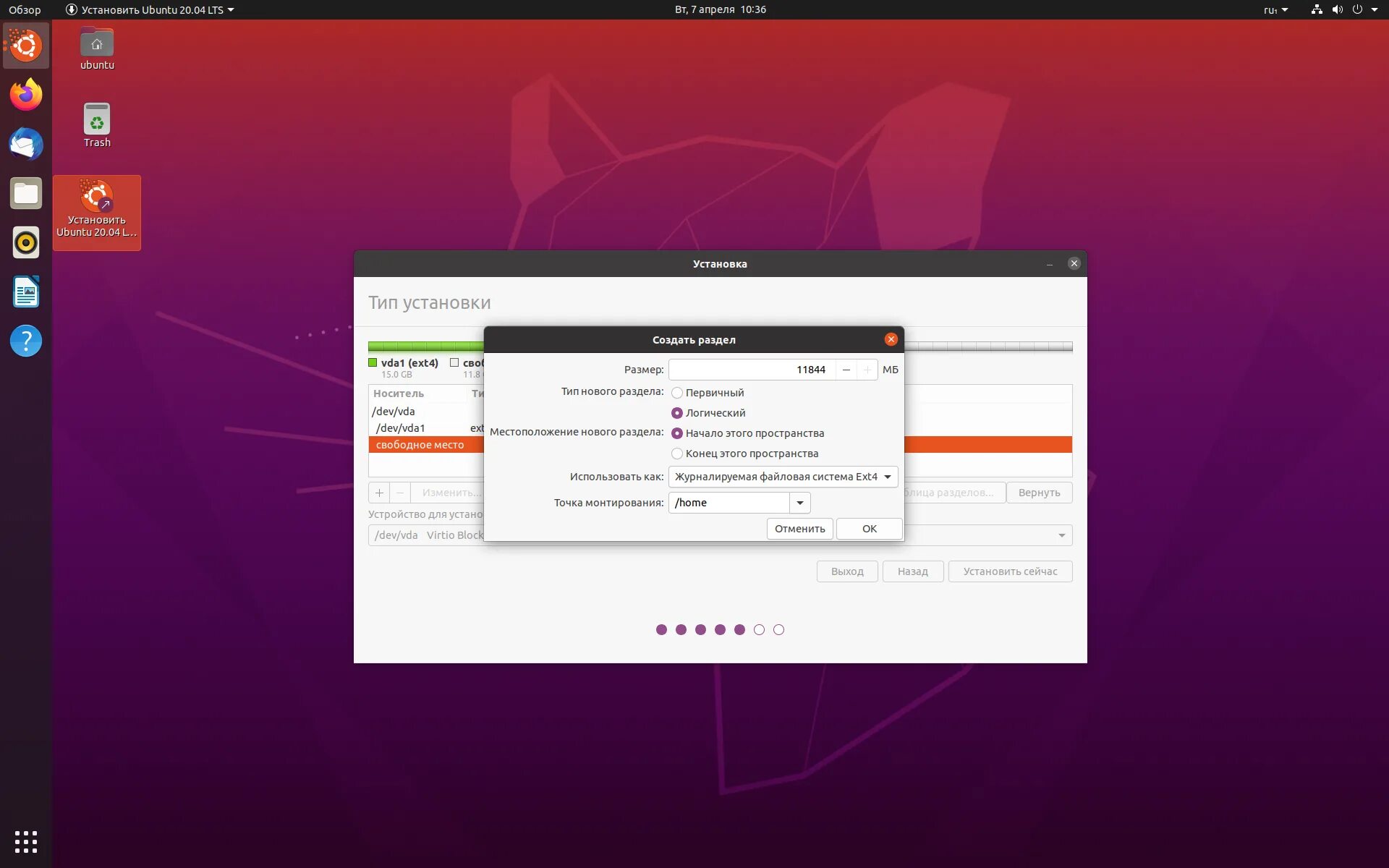Increase partition size with the plus stepper
Viewport: 1389px width, 868px height.
867,370
